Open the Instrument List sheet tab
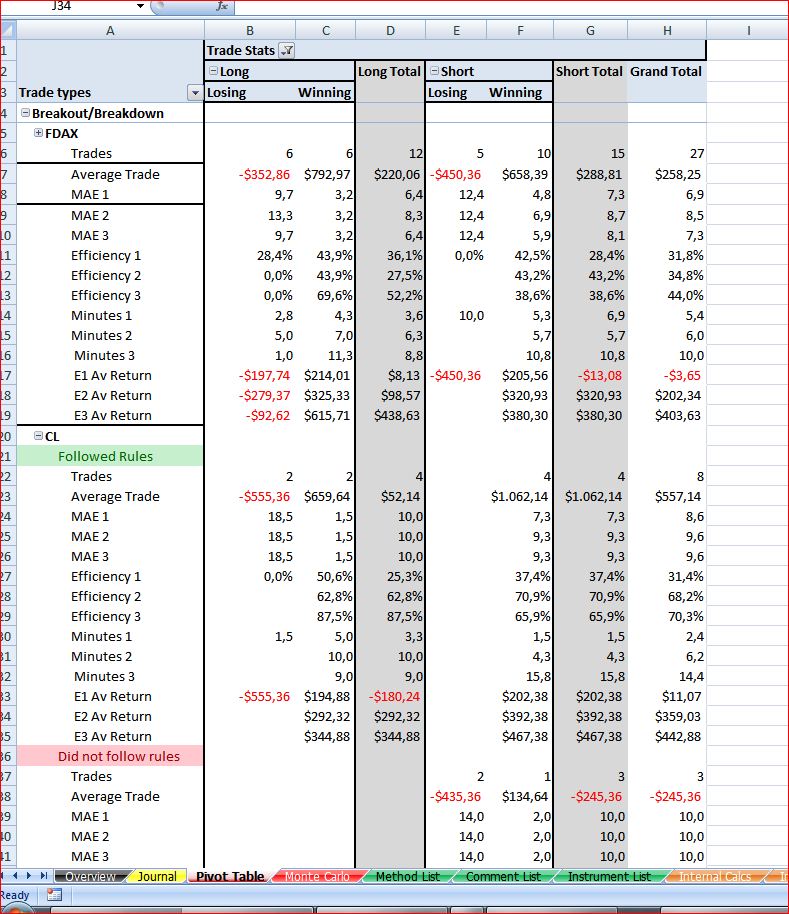The image size is (789, 914). (x=609, y=876)
